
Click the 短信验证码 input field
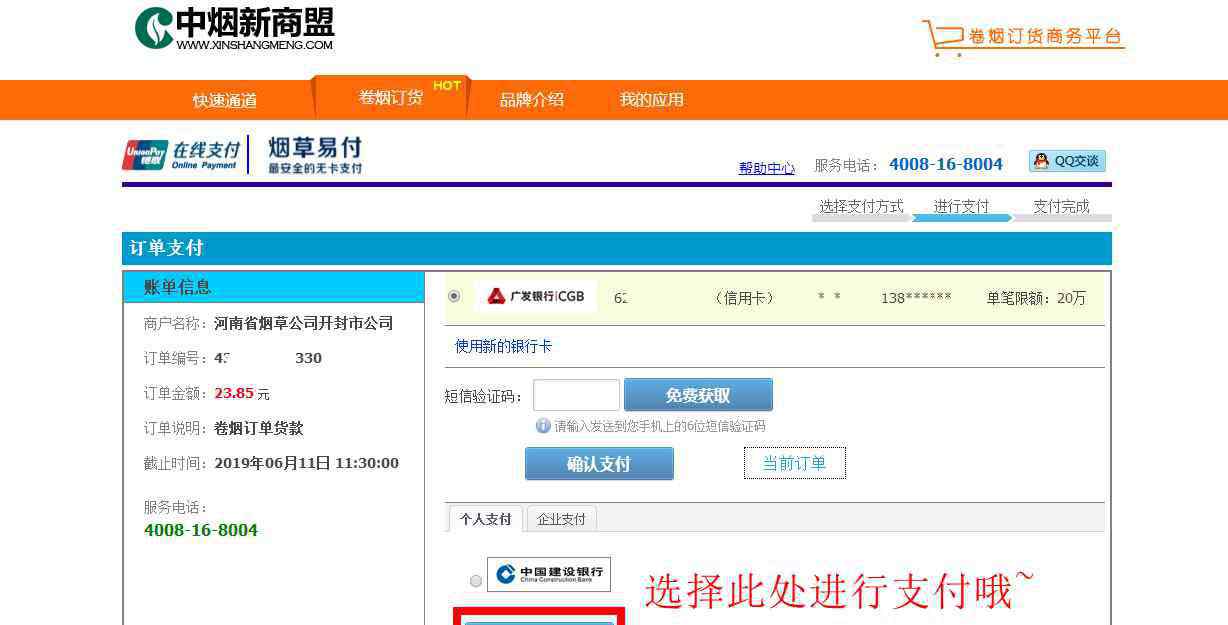click(x=576, y=395)
